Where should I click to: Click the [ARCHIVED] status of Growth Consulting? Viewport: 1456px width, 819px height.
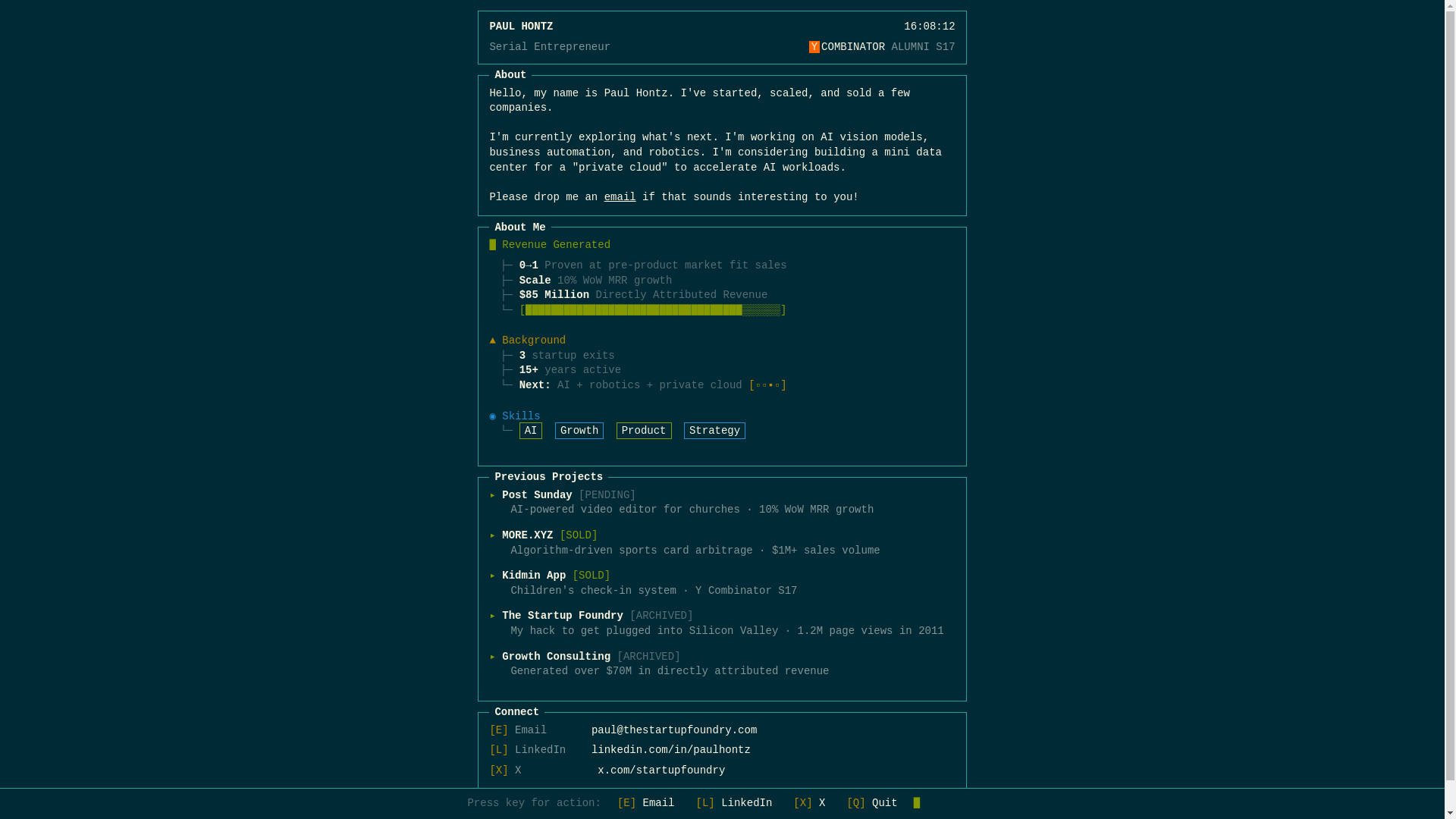click(x=648, y=657)
